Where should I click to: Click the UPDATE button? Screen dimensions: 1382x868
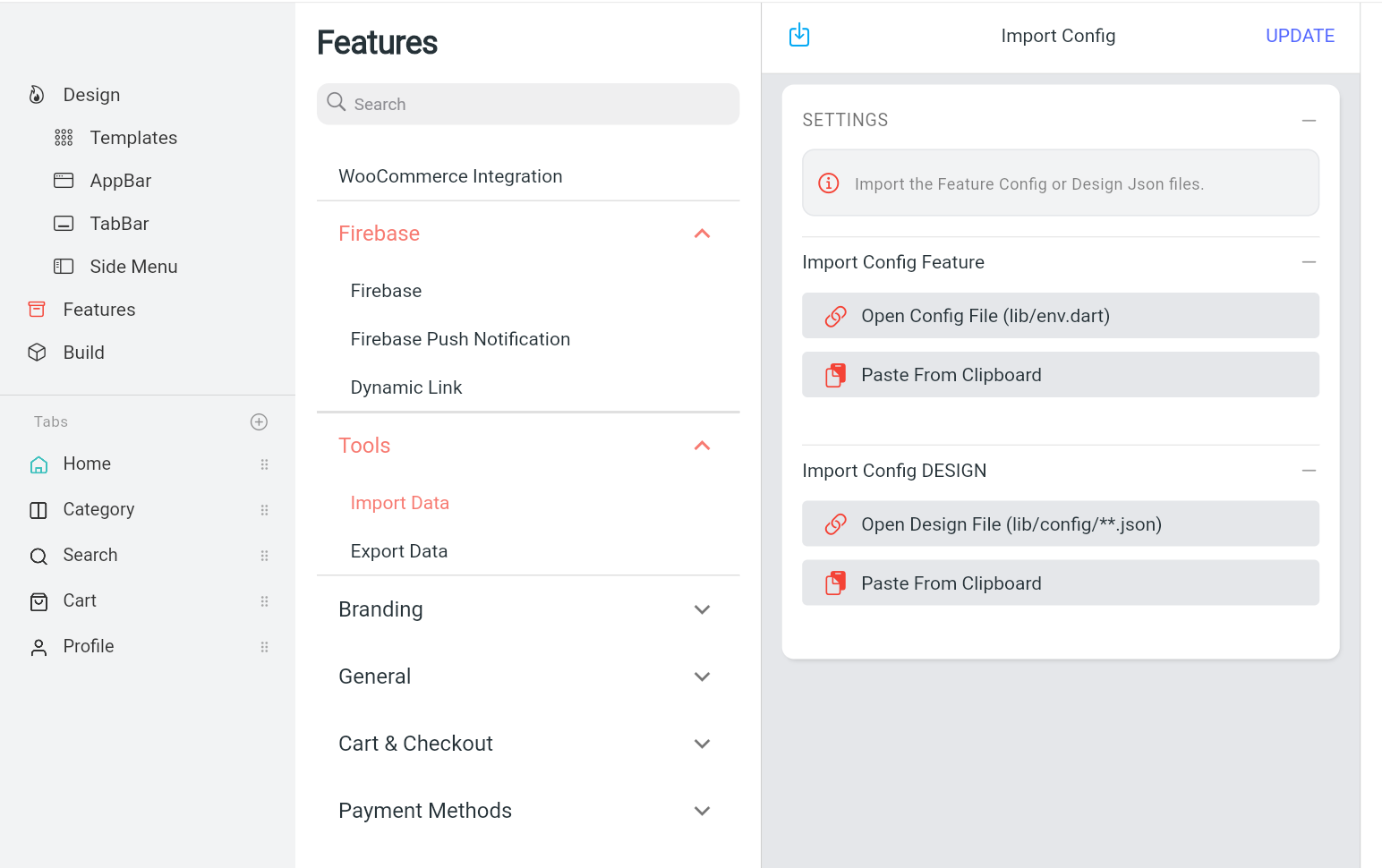(1300, 36)
